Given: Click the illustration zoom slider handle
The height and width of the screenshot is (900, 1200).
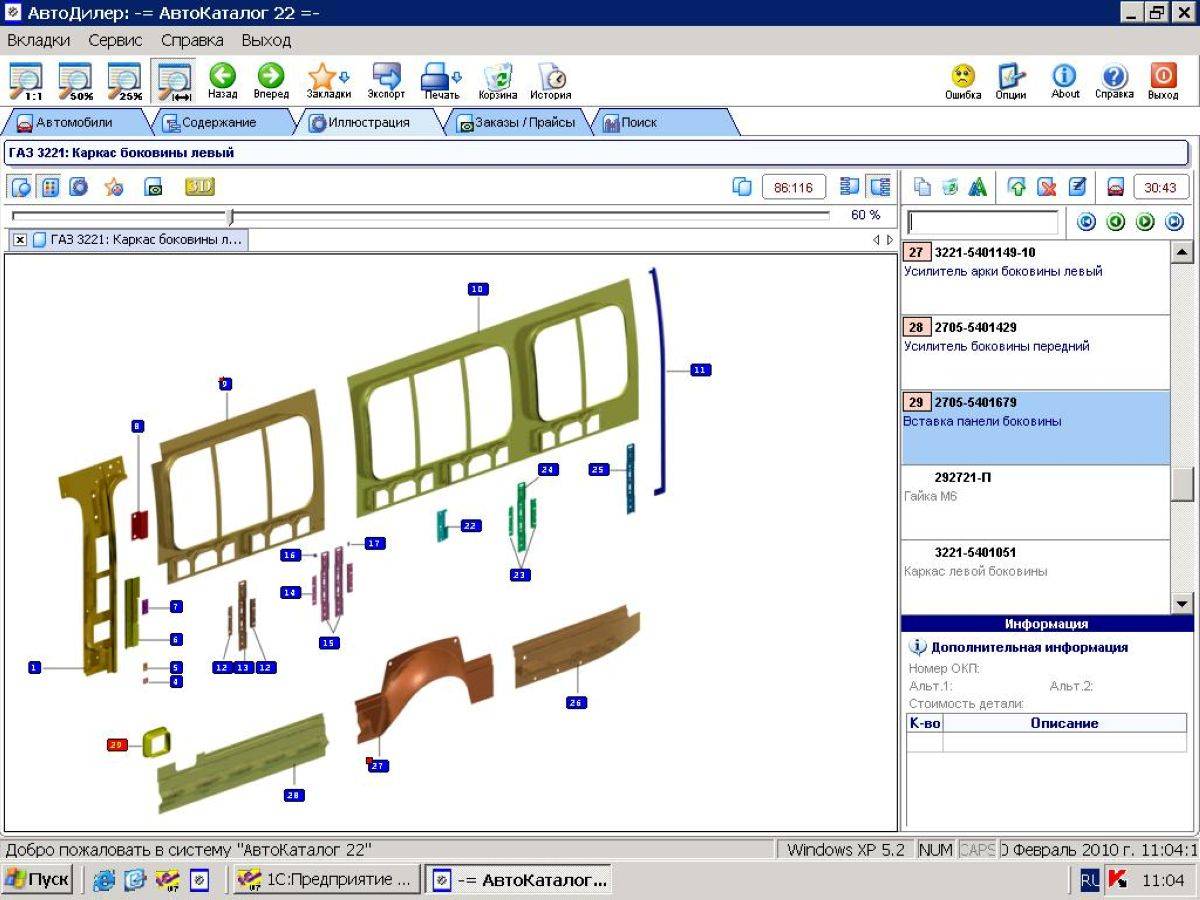Looking at the screenshot, I should point(231,215).
